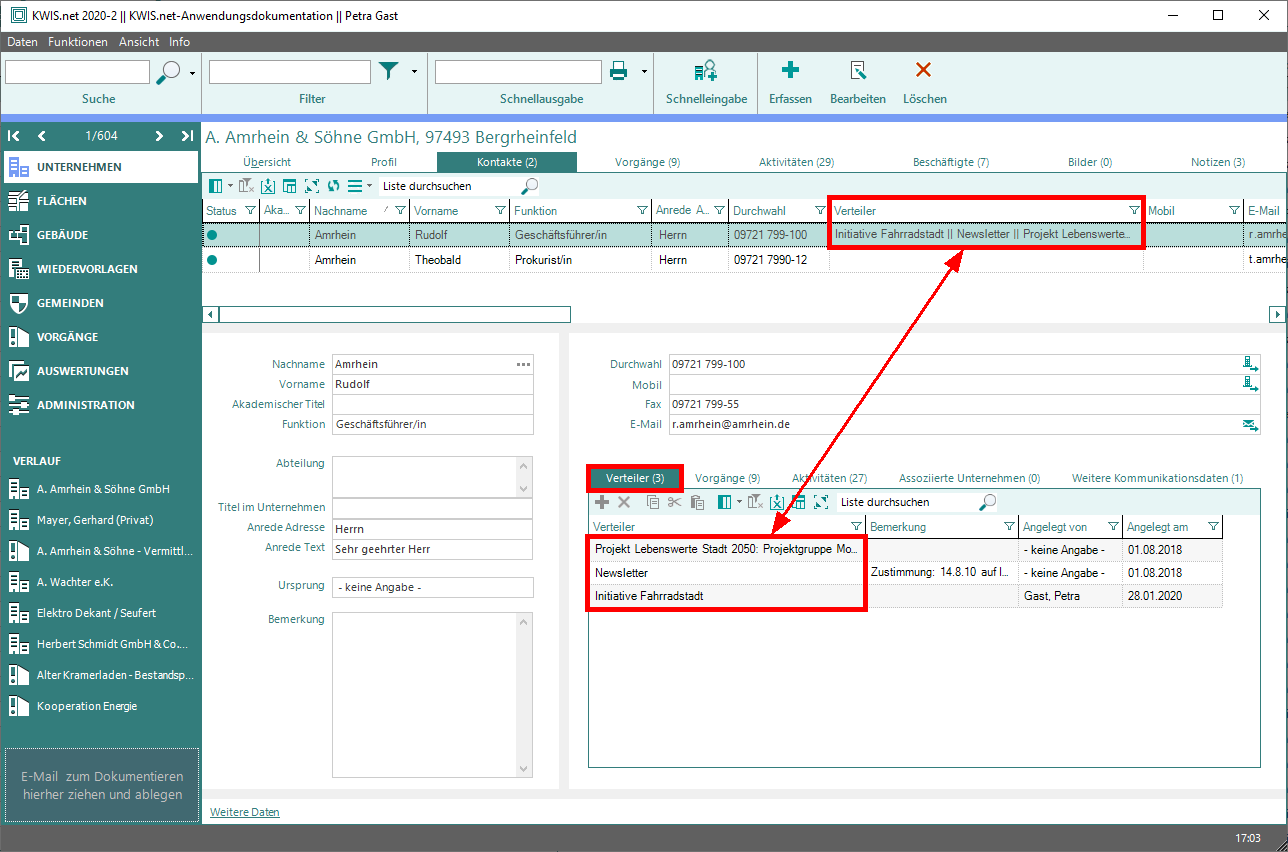Click the cut scissors icon in the Verteiler toolbar
The image size is (1288, 852).
pos(675,502)
